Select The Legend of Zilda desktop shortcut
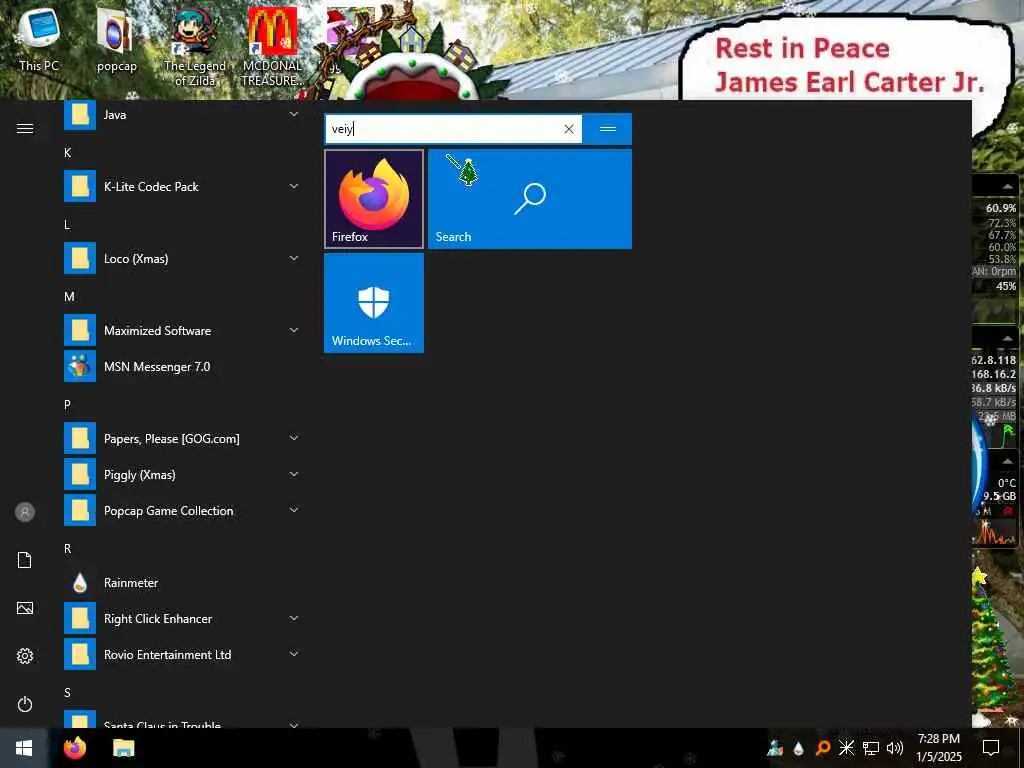Image resolution: width=1024 pixels, height=768 pixels. tap(195, 47)
